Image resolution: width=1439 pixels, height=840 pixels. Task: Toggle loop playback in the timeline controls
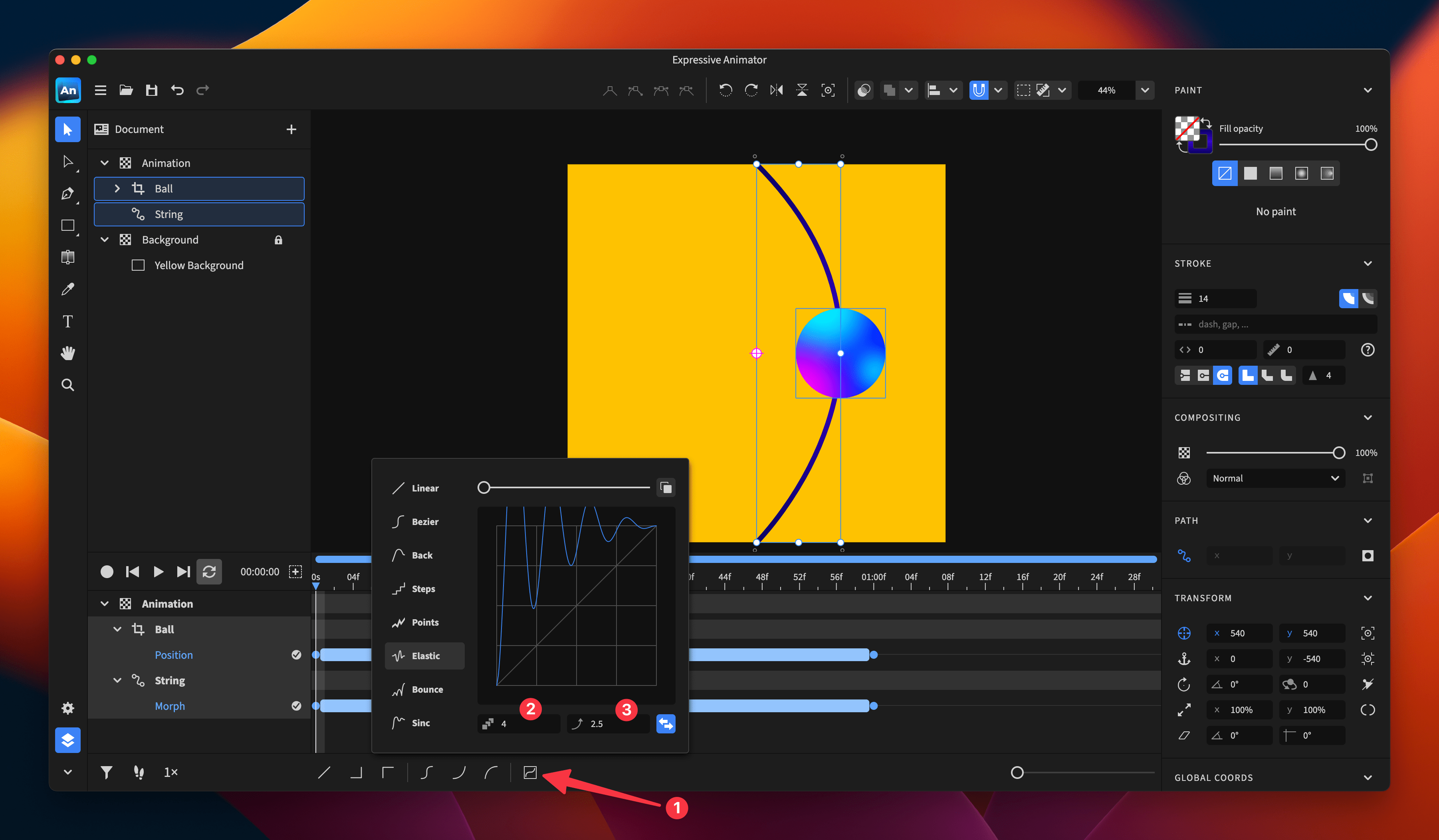pyautogui.click(x=209, y=571)
